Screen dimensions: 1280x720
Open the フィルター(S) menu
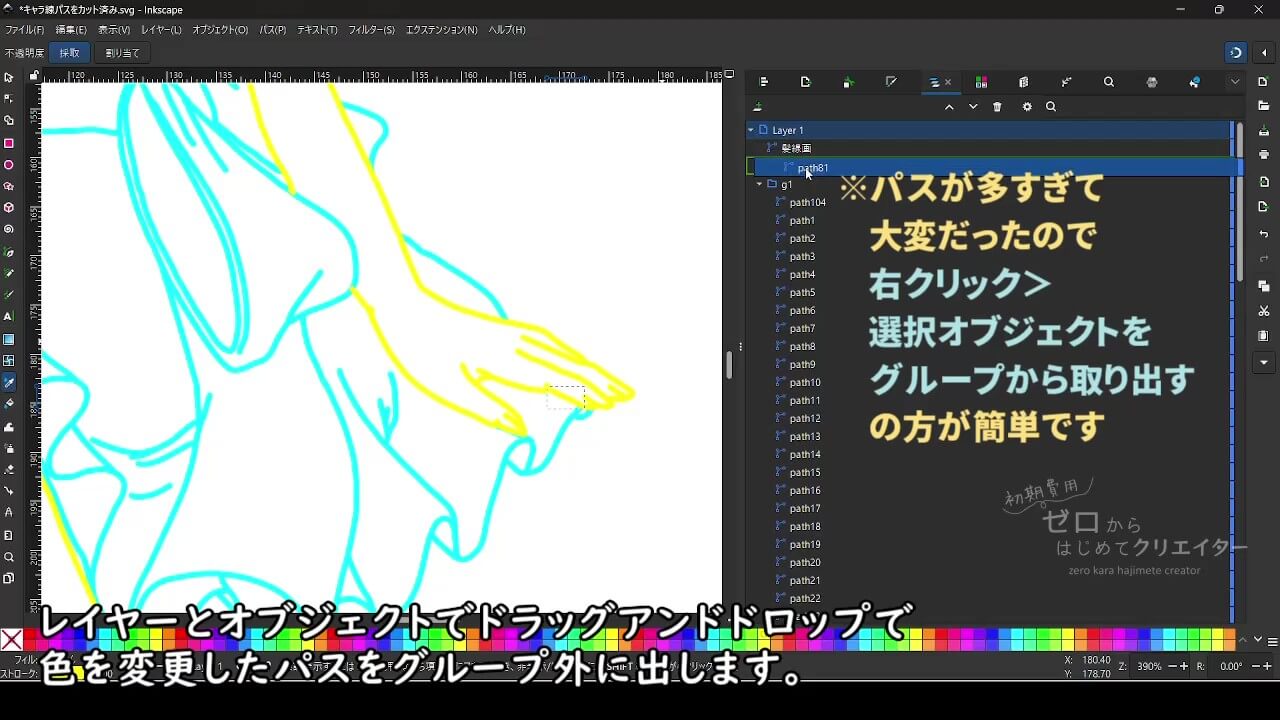(371, 30)
